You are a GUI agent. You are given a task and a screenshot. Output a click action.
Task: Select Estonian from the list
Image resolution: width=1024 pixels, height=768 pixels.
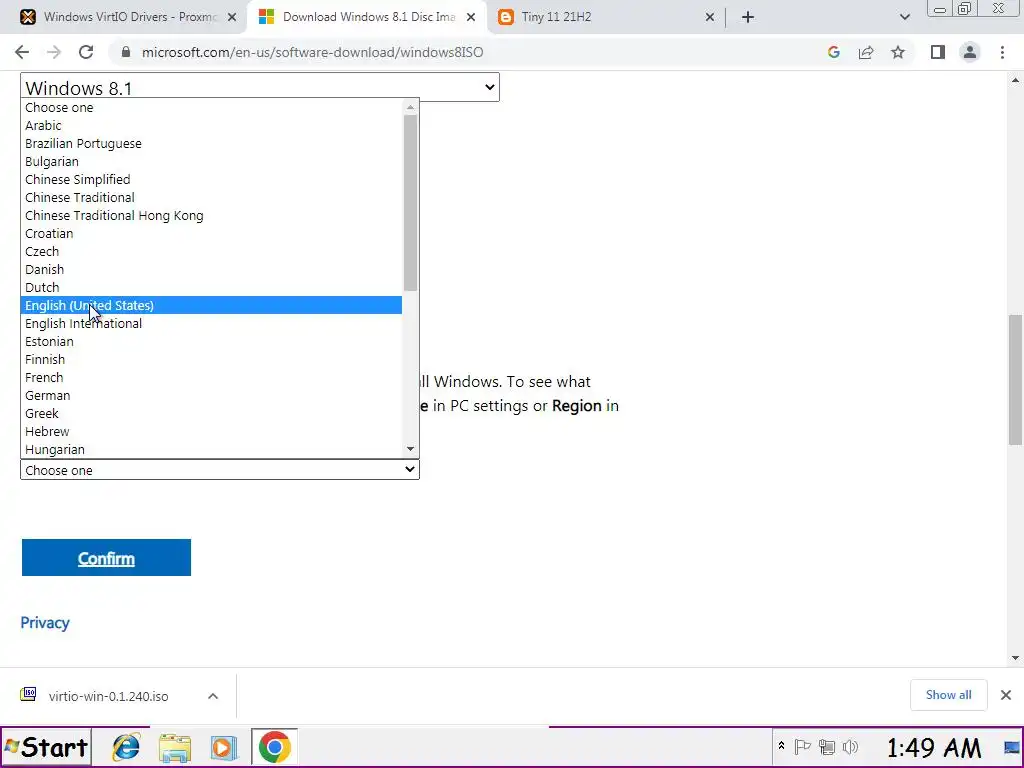pos(212,341)
